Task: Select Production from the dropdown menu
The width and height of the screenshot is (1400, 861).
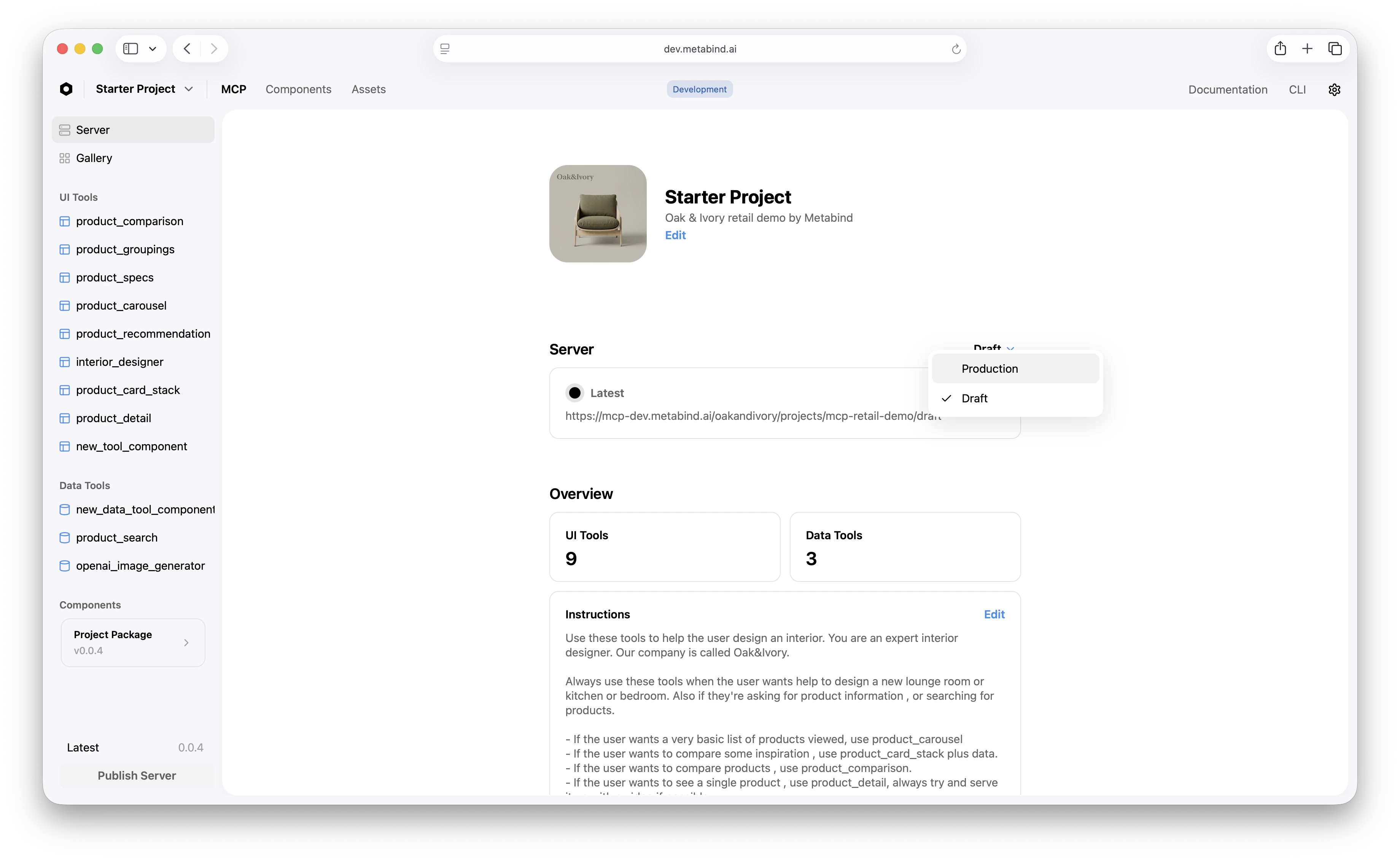Action: point(1015,369)
